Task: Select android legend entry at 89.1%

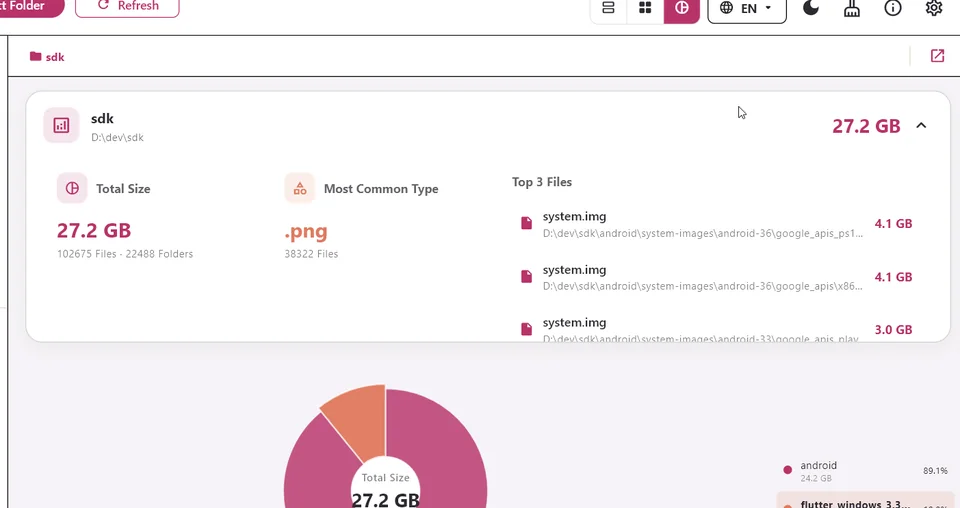Action: pyautogui.click(x=865, y=471)
